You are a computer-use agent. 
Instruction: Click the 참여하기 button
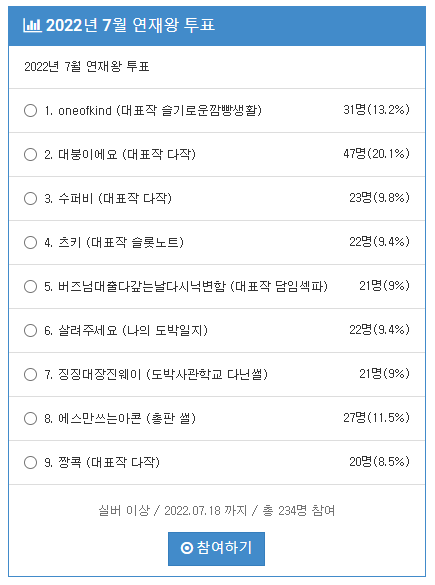[216, 548]
